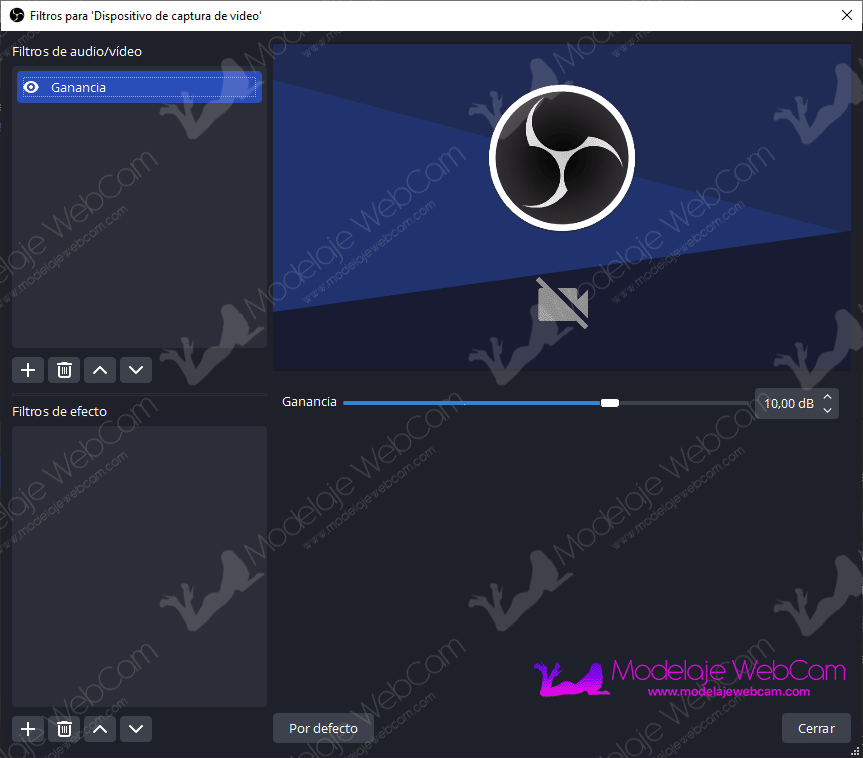Click the resize grip at window corner

856,751
